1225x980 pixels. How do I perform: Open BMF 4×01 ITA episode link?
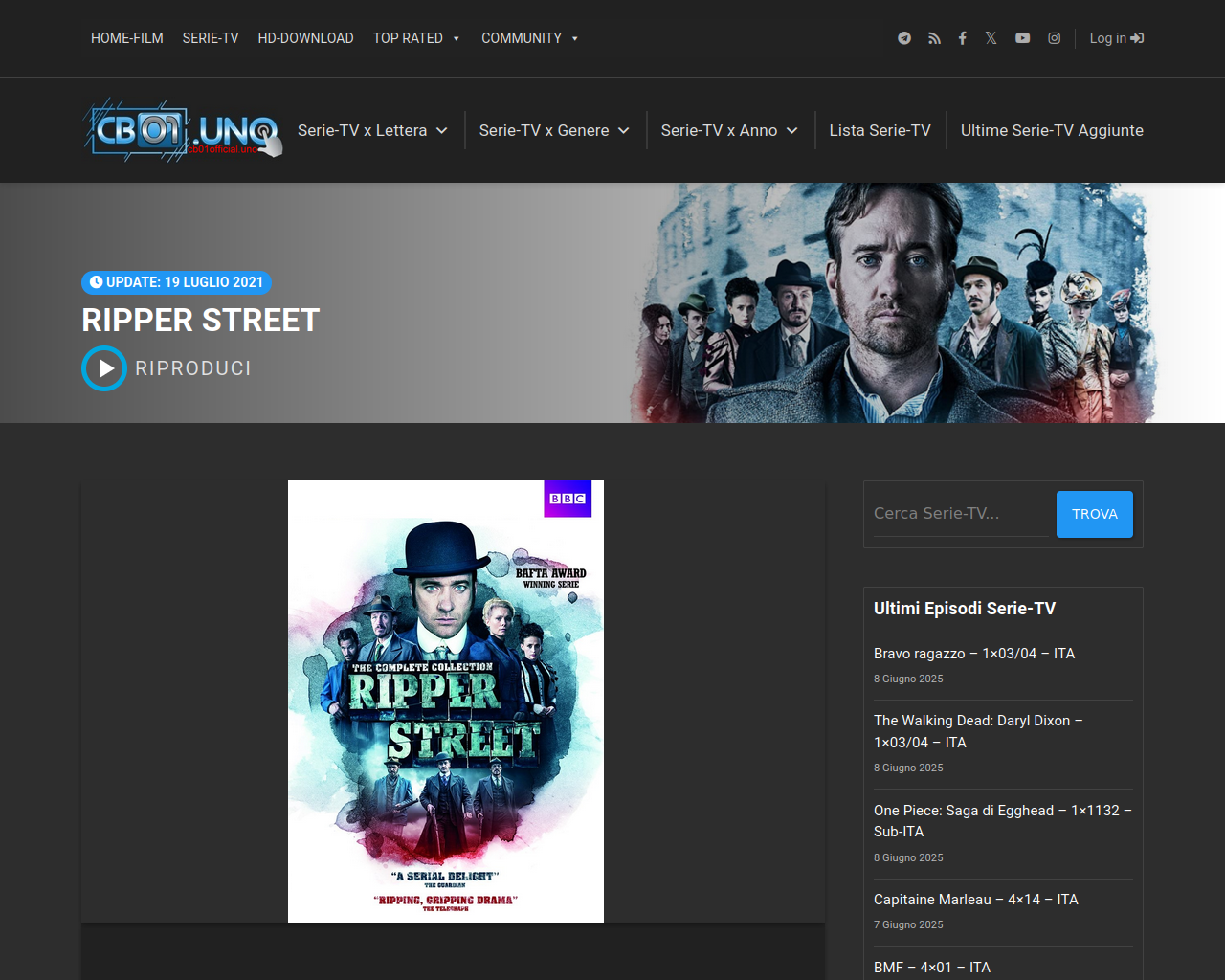click(x=932, y=968)
